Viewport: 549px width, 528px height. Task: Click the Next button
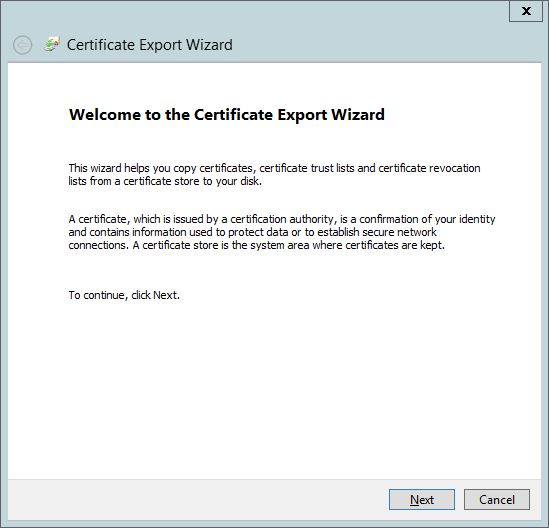422,499
